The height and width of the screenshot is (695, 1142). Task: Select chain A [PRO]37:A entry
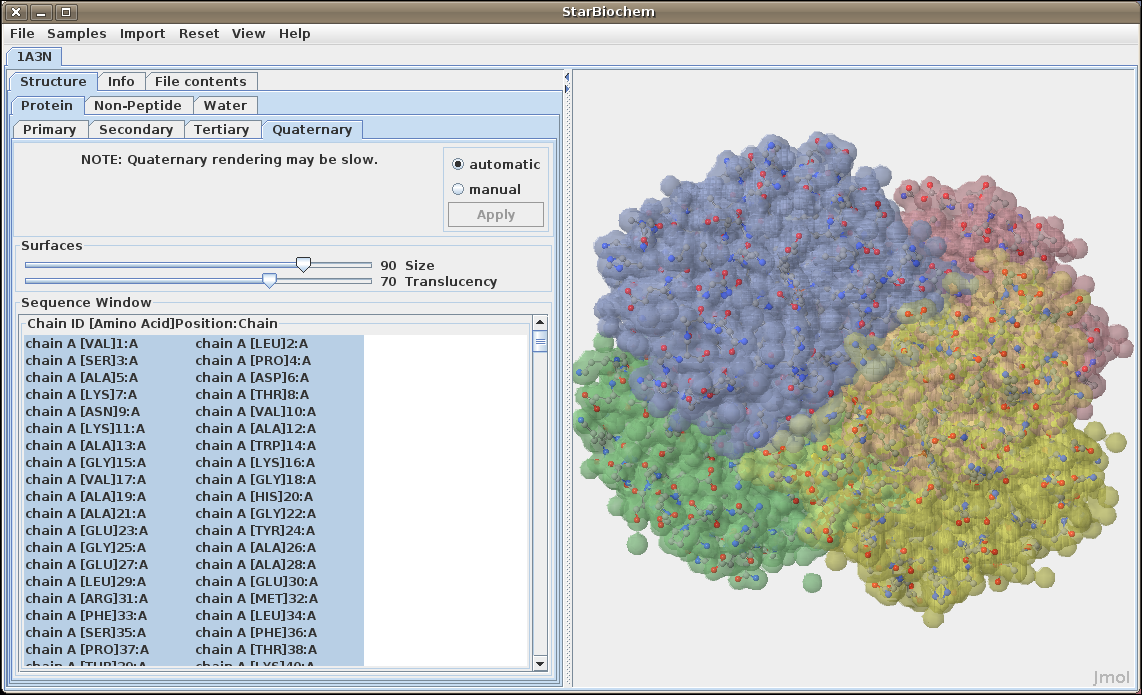pos(87,650)
